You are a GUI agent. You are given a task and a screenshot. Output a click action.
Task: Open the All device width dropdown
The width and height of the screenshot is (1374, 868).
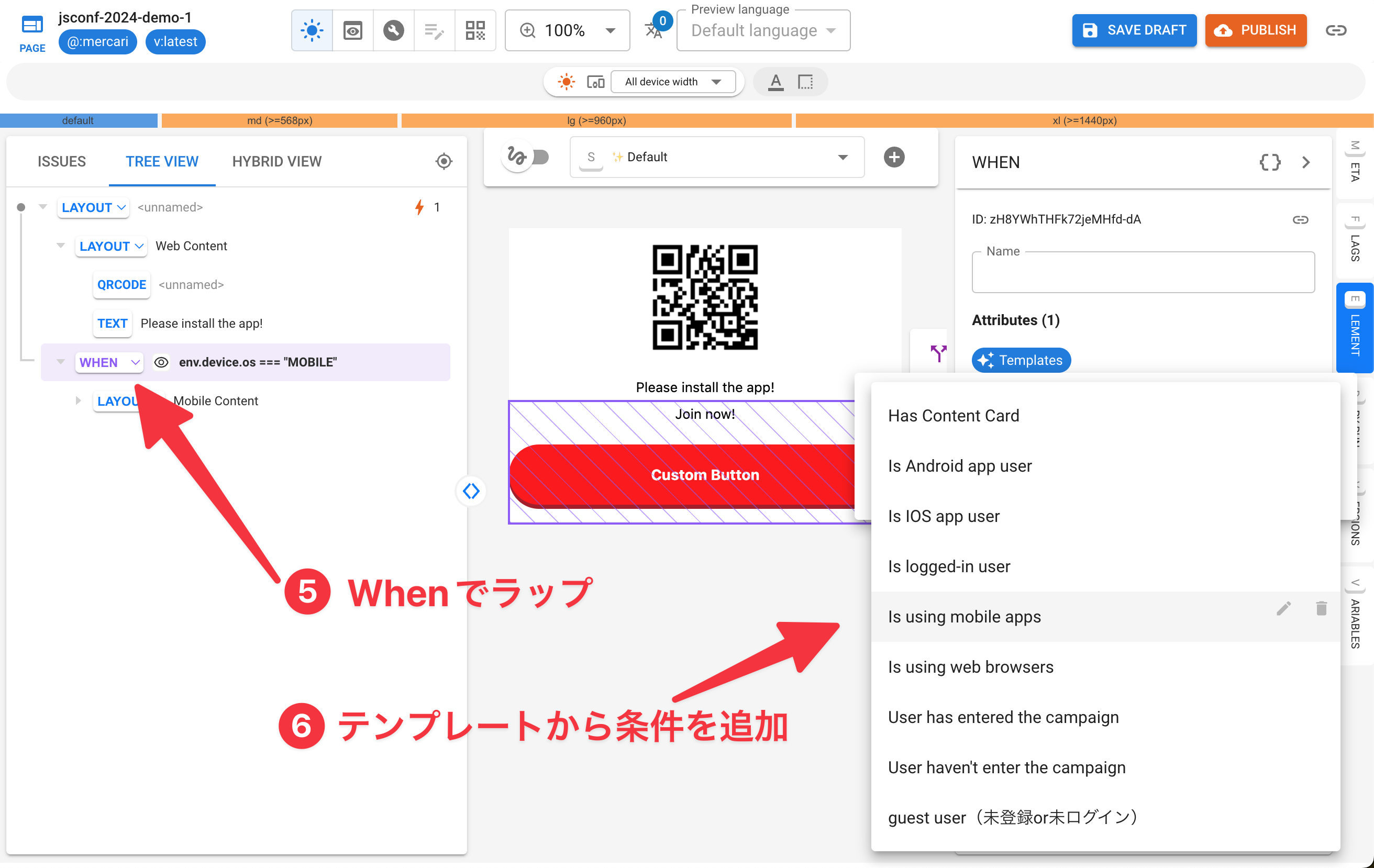(x=673, y=82)
